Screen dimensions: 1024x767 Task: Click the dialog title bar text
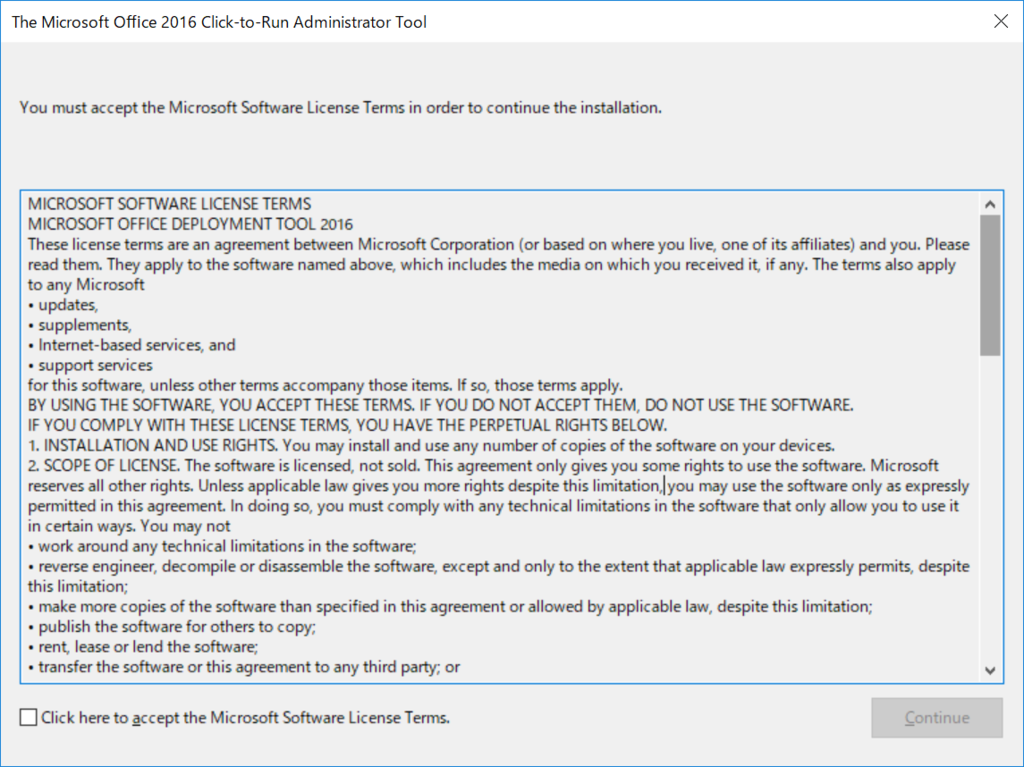219,22
